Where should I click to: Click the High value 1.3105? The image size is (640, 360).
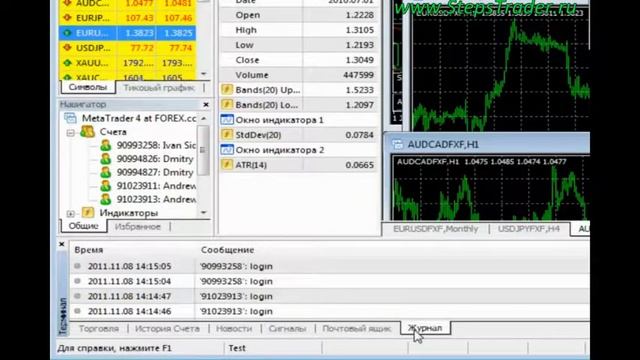coord(359,30)
